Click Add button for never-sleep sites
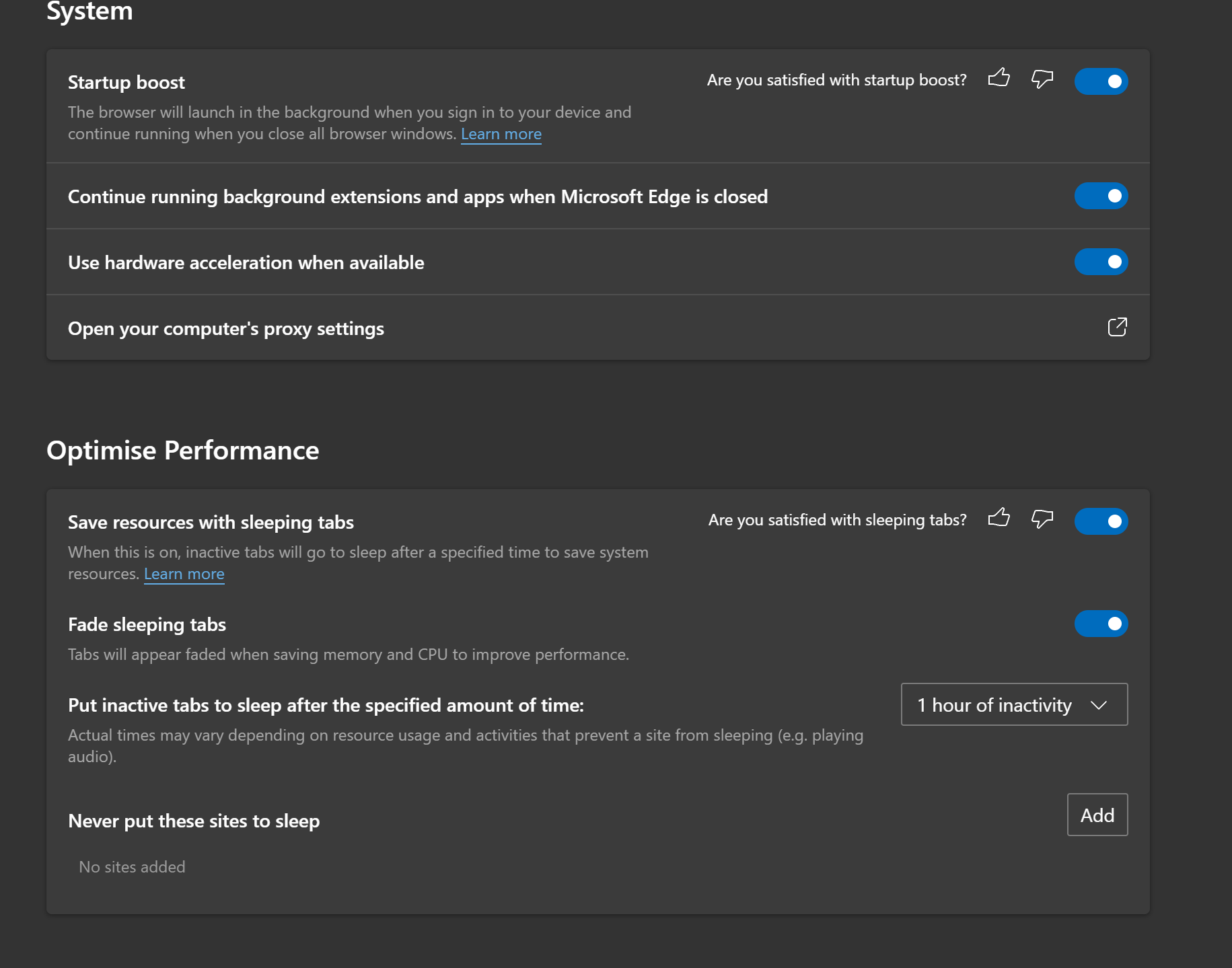 (1097, 815)
